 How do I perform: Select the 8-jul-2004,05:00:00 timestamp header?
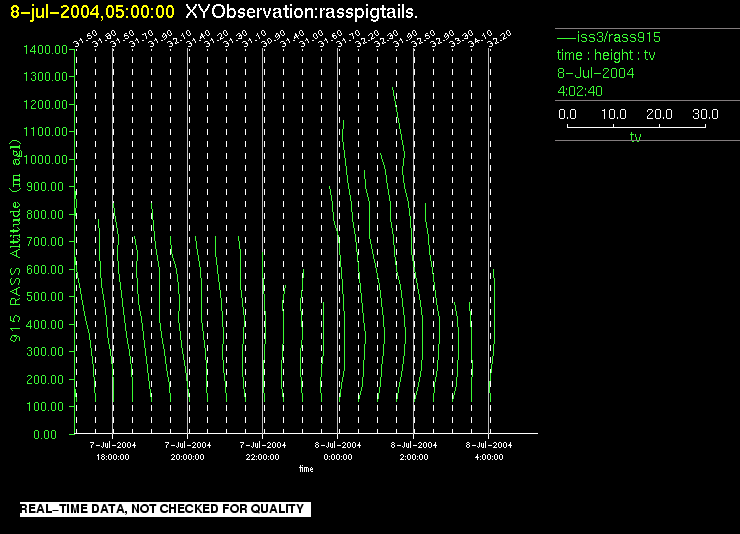pyautogui.click(x=92, y=11)
